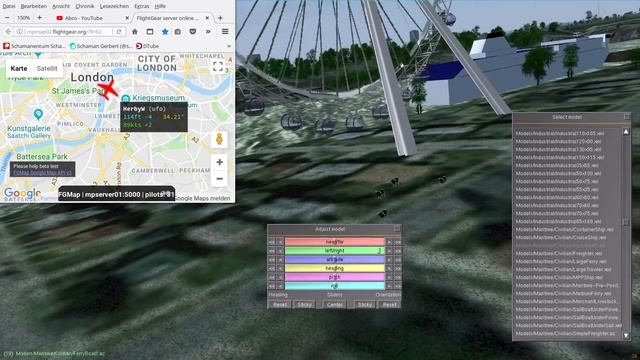640x360 pixels.
Task: Enter fullscreen on the Google map
Action: tap(218, 67)
